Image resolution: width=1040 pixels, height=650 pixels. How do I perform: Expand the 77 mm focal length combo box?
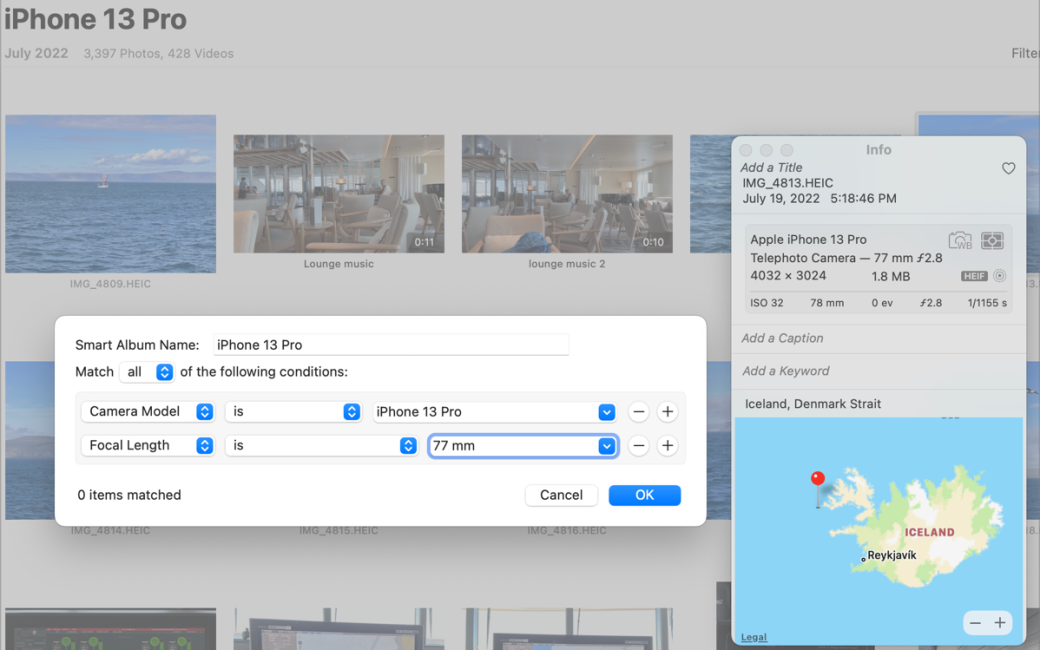(606, 446)
